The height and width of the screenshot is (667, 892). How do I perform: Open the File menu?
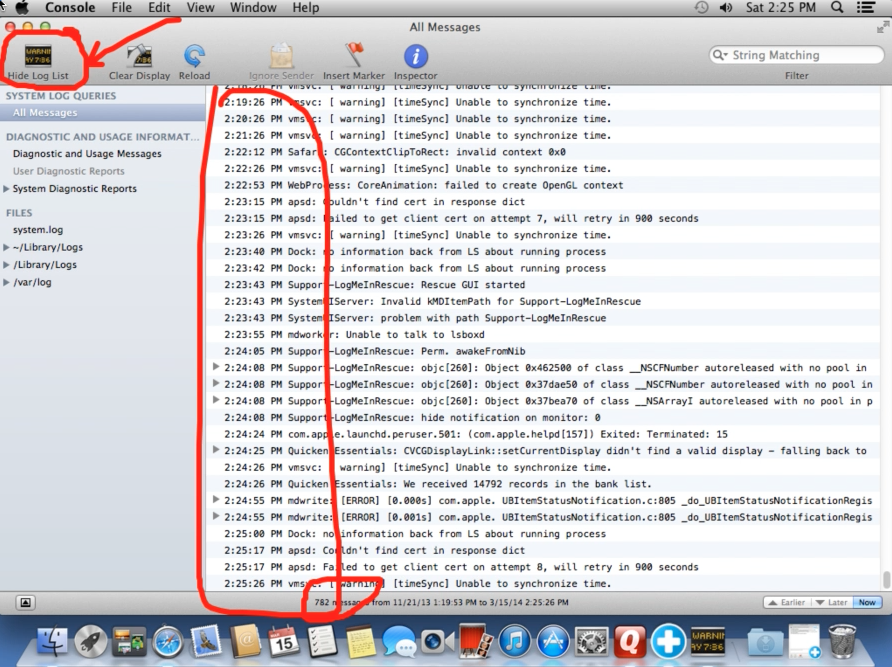[121, 7]
